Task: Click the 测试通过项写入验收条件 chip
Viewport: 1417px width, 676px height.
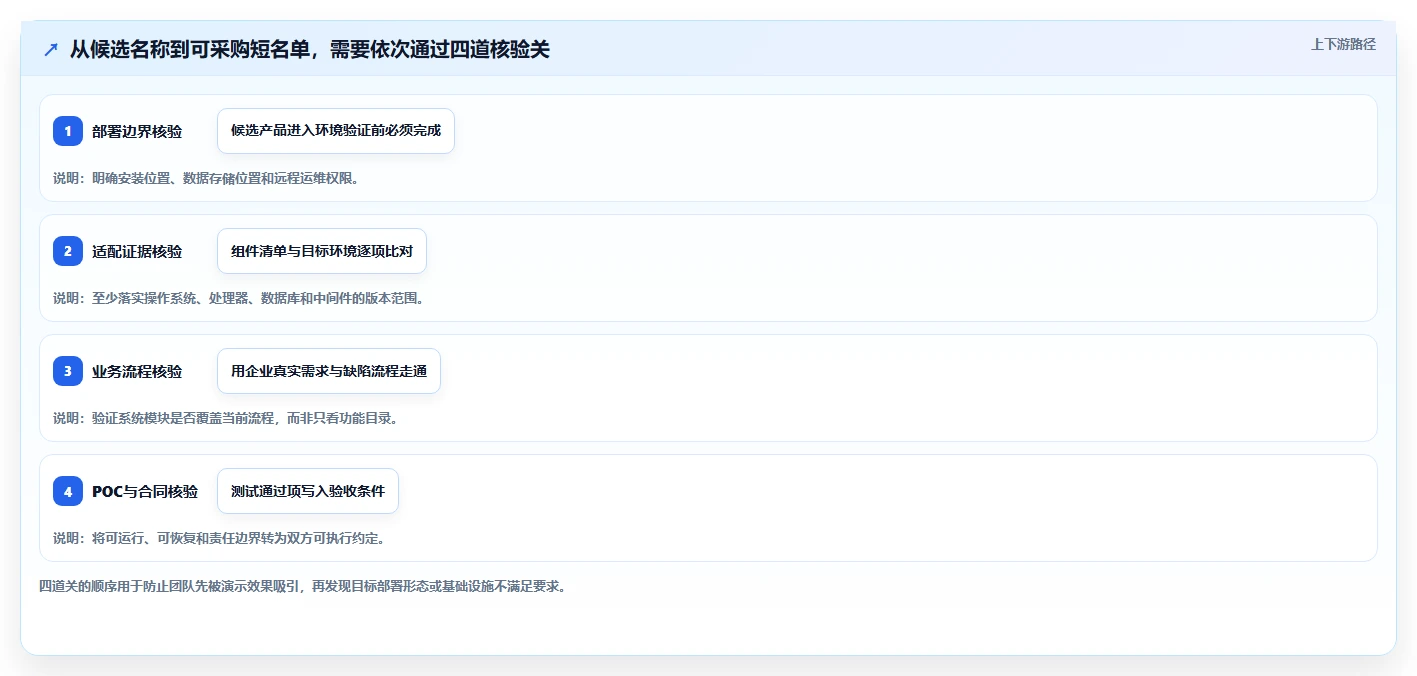Action: 308,491
